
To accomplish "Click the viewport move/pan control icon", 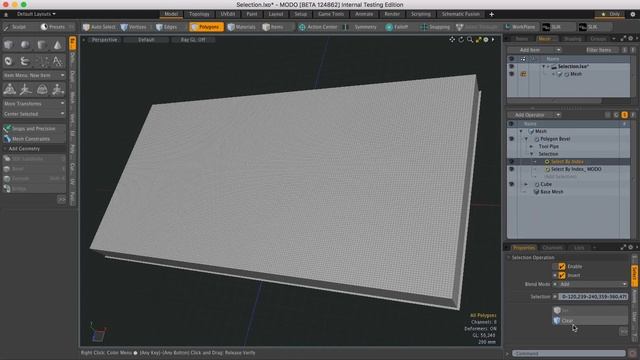I will coord(452,40).
